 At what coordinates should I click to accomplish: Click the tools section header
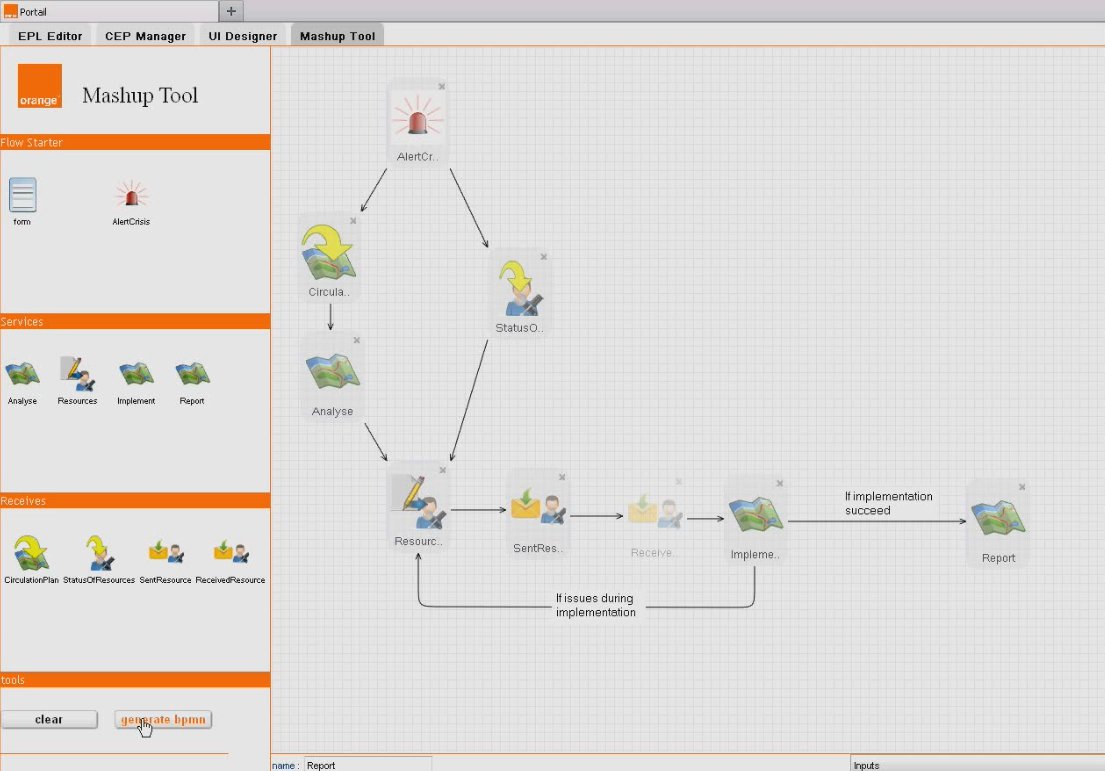pos(135,679)
